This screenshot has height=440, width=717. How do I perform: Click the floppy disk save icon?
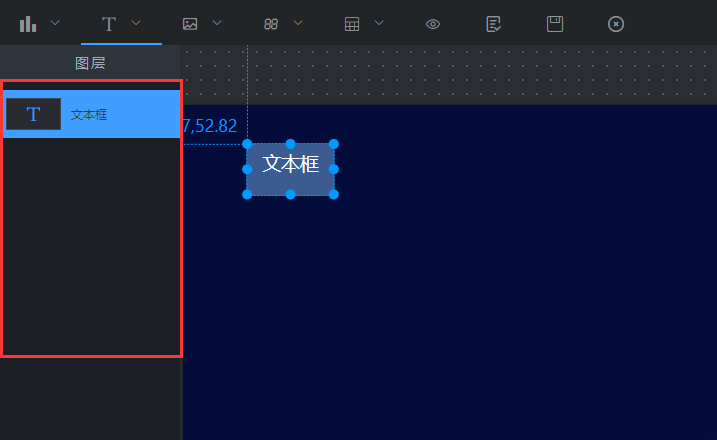(555, 24)
